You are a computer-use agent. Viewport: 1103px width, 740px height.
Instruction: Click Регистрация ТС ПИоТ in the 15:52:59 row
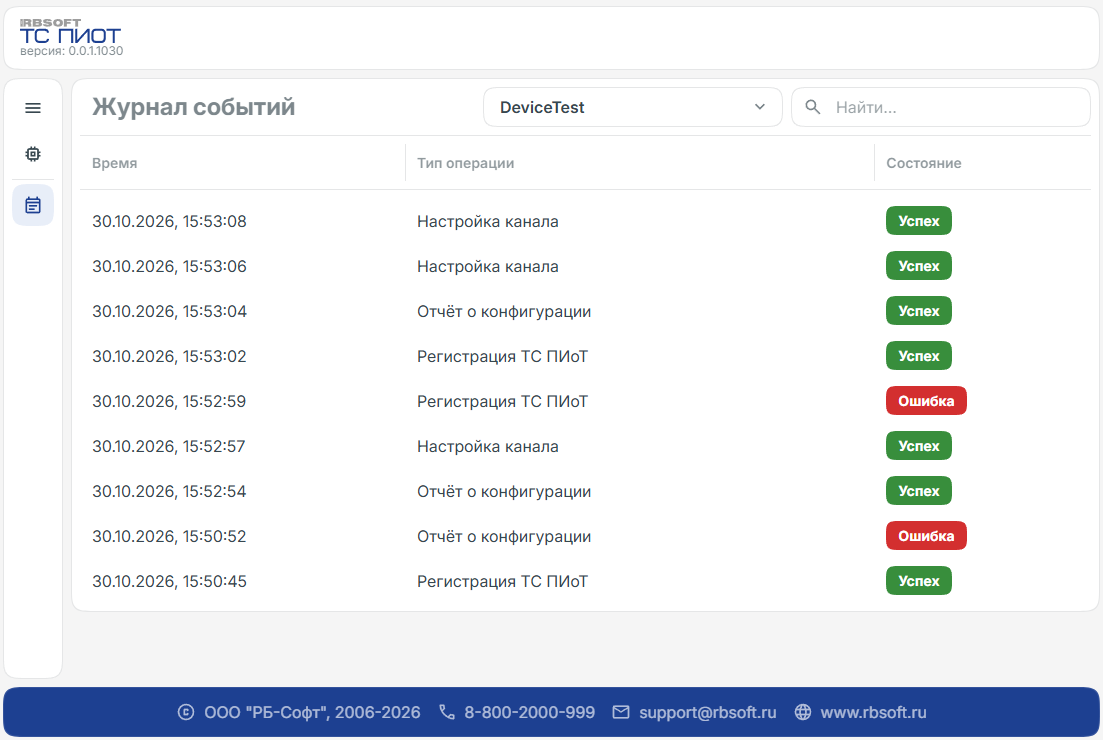(x=502, y=402)
